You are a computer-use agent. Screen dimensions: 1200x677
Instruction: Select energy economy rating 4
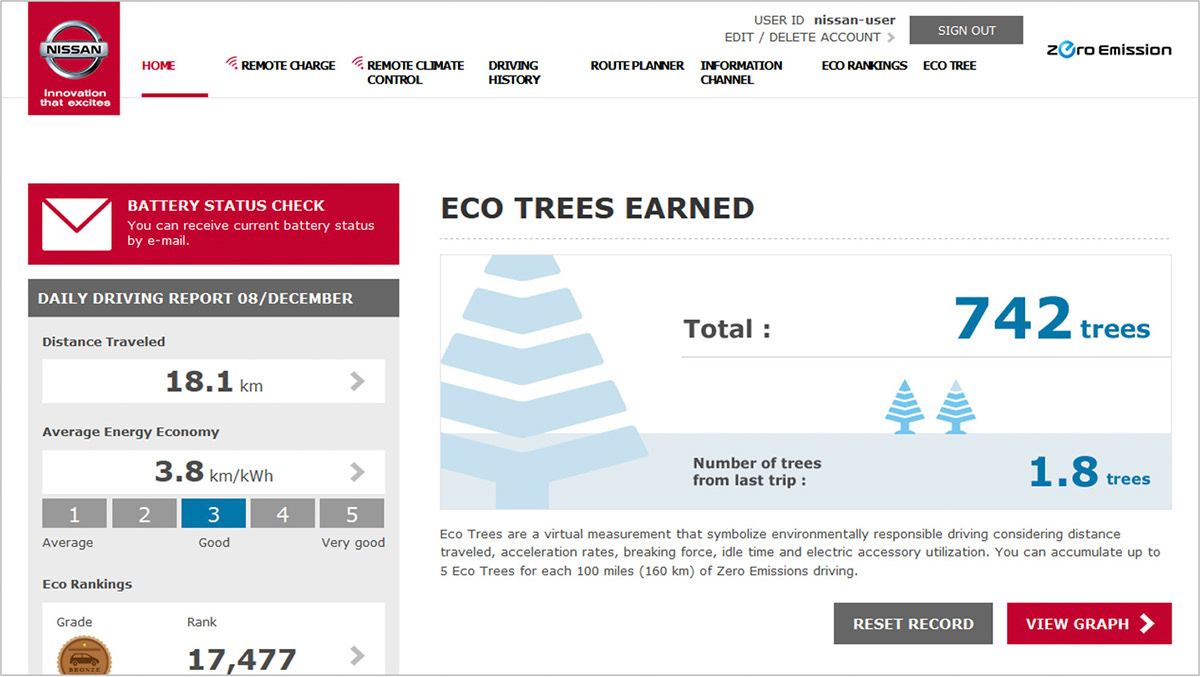(282, 514)
